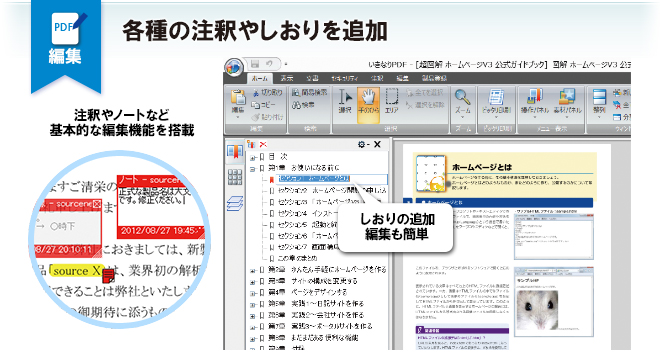Open the セキュリティ ribbon tab
660x360 pixels.
[x=345, y=78]
